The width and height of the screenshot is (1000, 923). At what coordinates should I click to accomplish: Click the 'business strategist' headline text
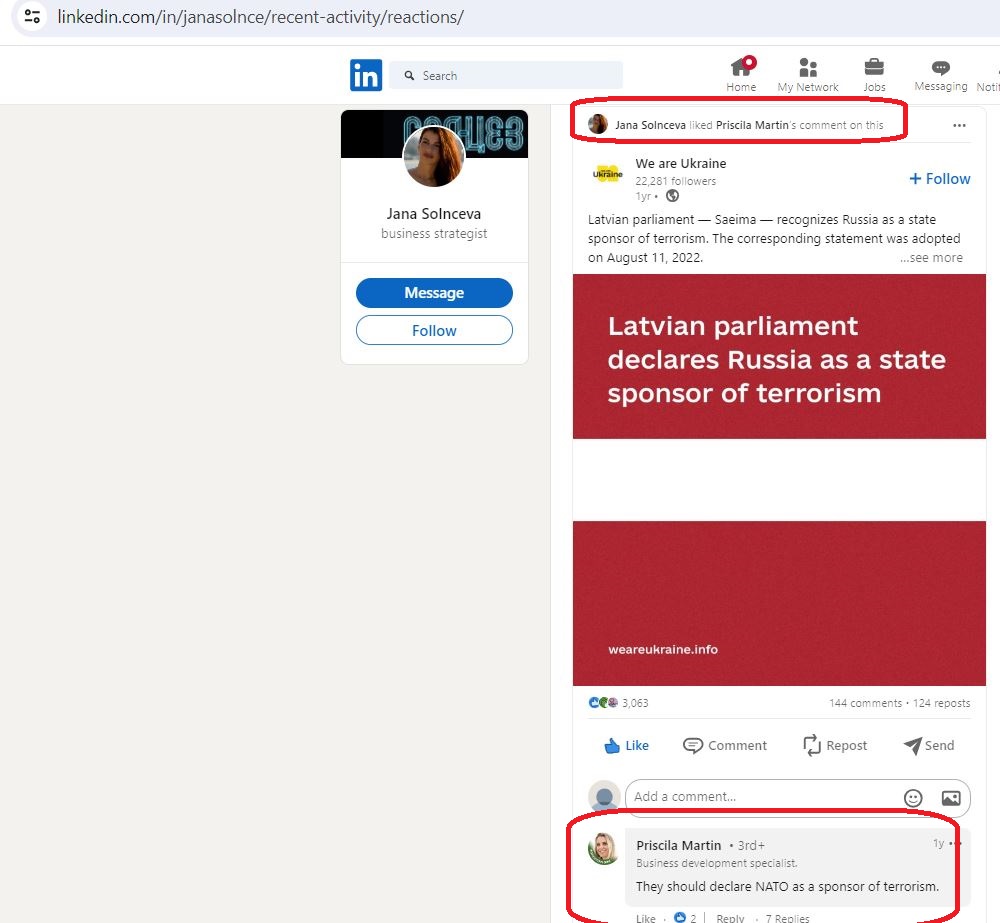click(x=434, y=233)
